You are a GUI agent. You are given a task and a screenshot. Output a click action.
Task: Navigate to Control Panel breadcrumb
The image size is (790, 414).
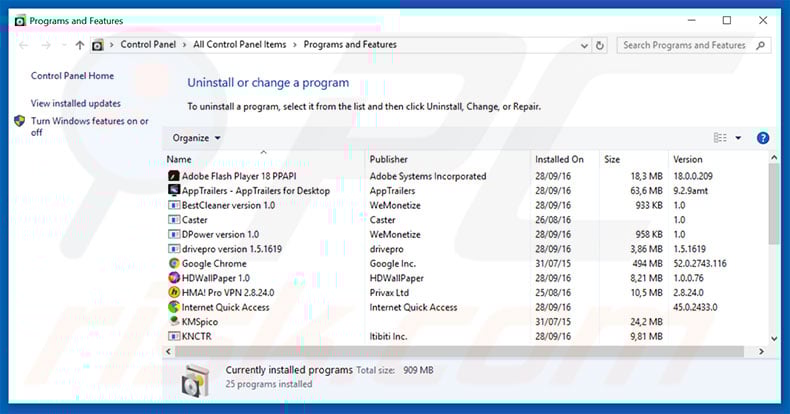148,44
